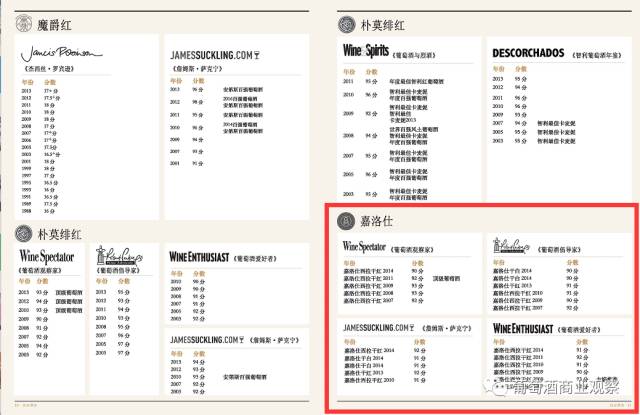Click the 分数 column header under 嘉洛仕 JAMESSUCKLING.COM

419,342
